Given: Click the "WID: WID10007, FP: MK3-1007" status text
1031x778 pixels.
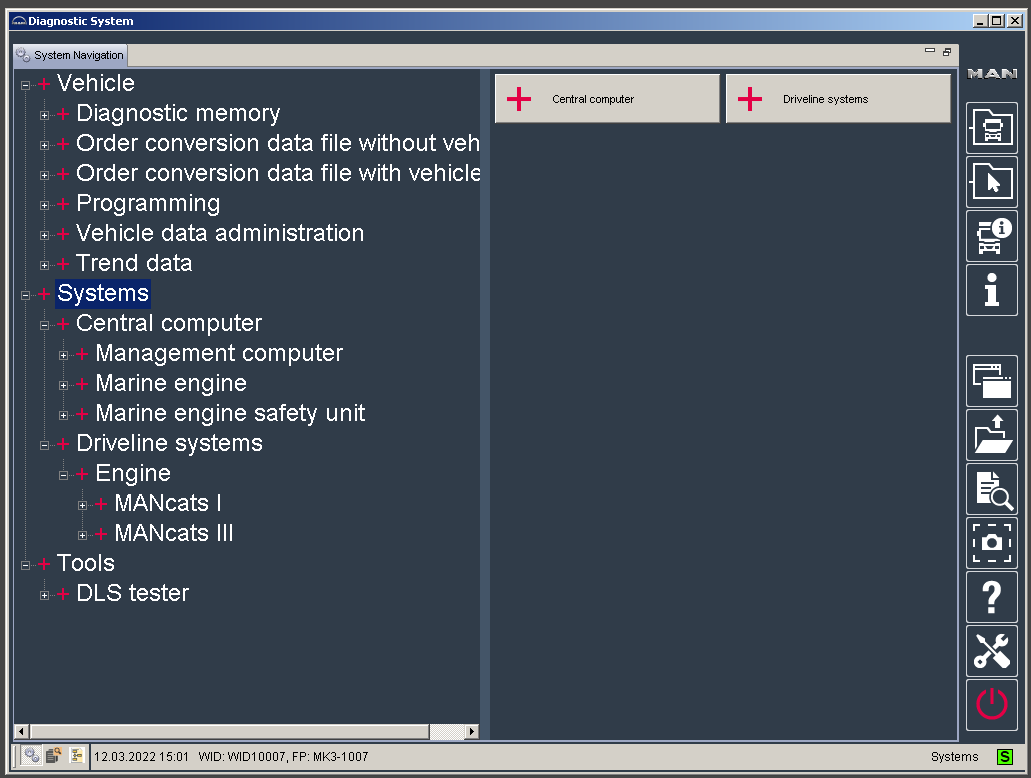Looking at the screenshot, I should pyautogui.click(x=283, y=757).
